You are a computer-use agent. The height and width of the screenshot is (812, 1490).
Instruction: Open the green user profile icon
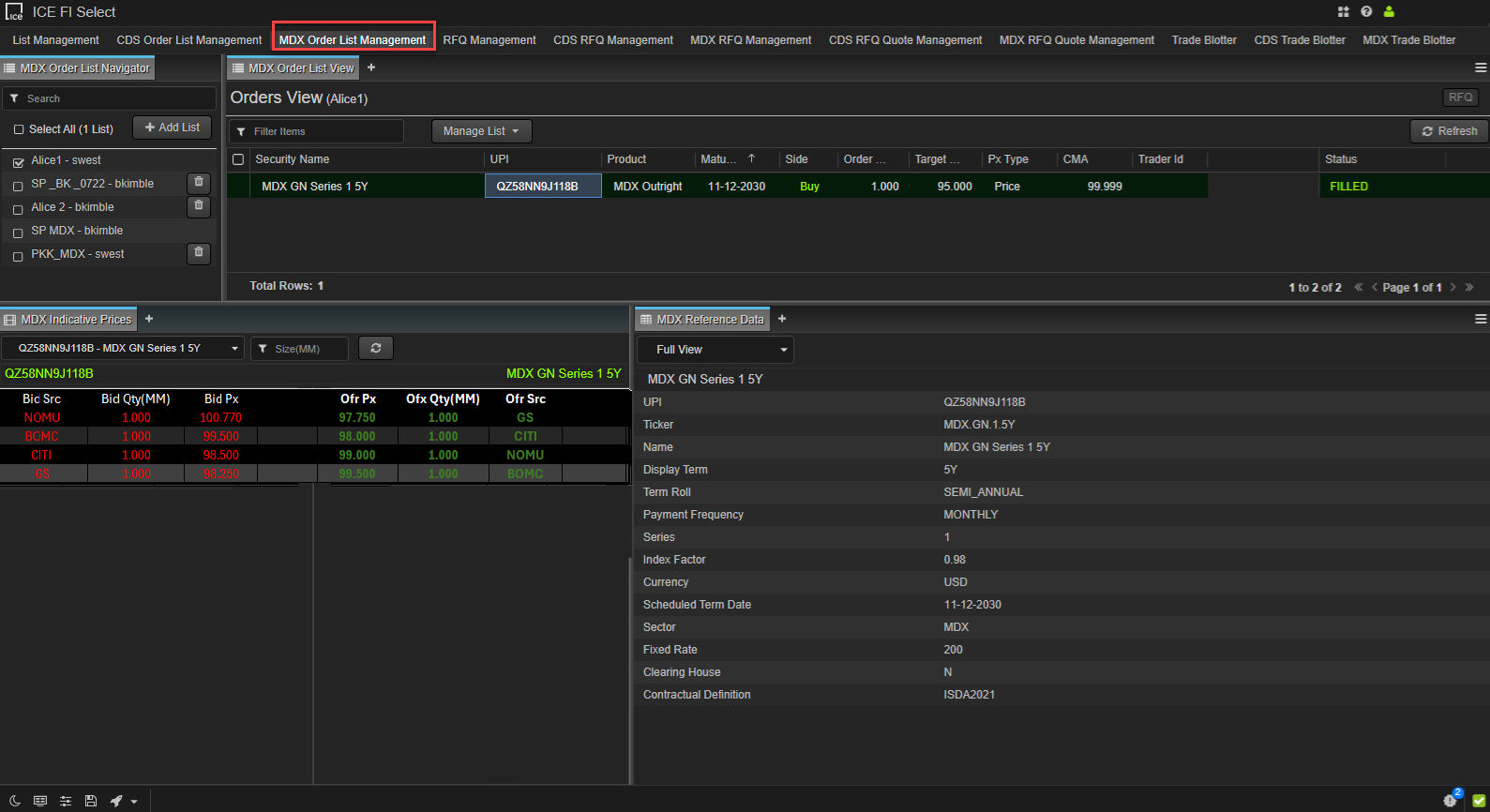(x=1389, y=11)
